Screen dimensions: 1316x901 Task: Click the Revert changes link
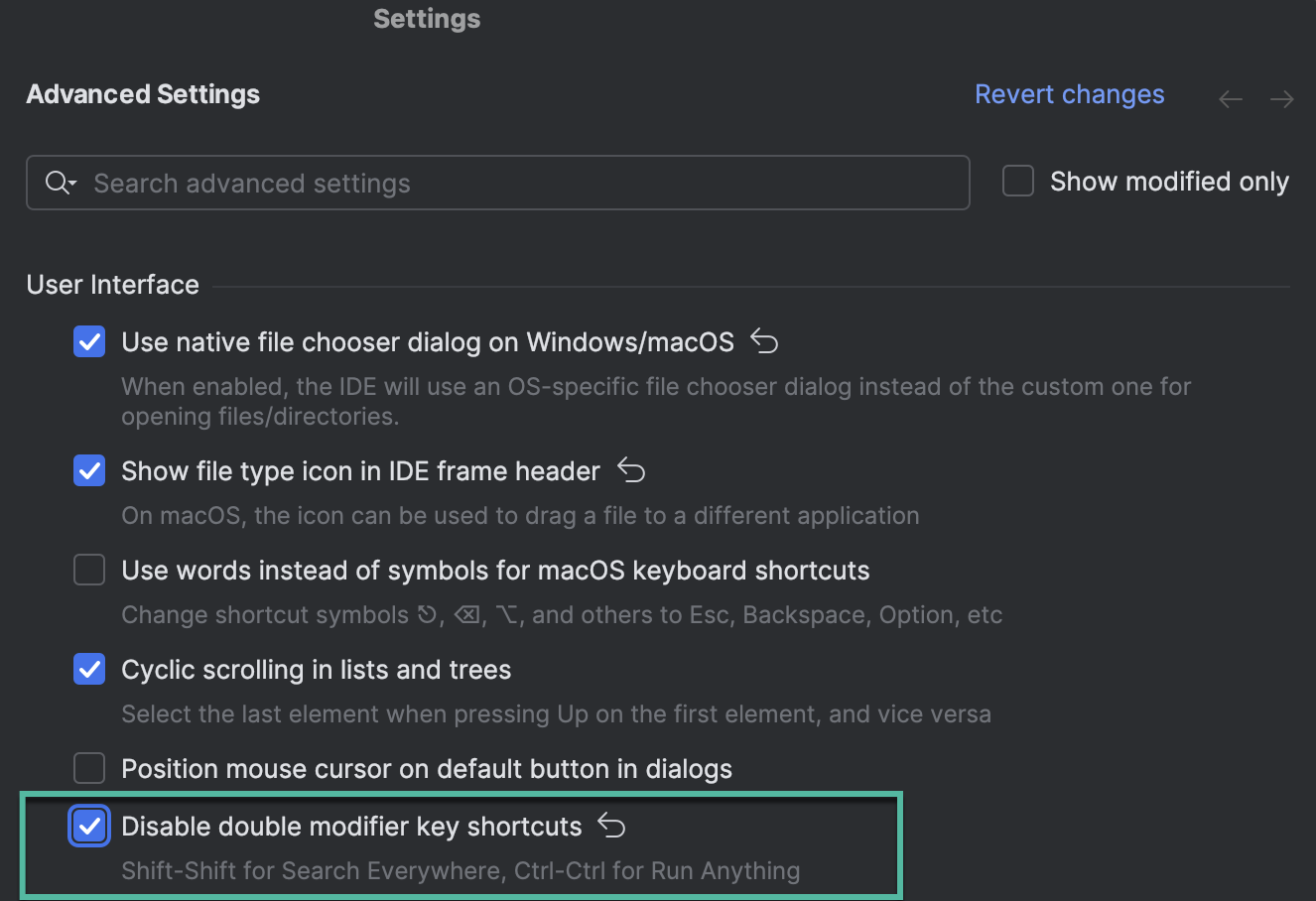coord(1070,93)
